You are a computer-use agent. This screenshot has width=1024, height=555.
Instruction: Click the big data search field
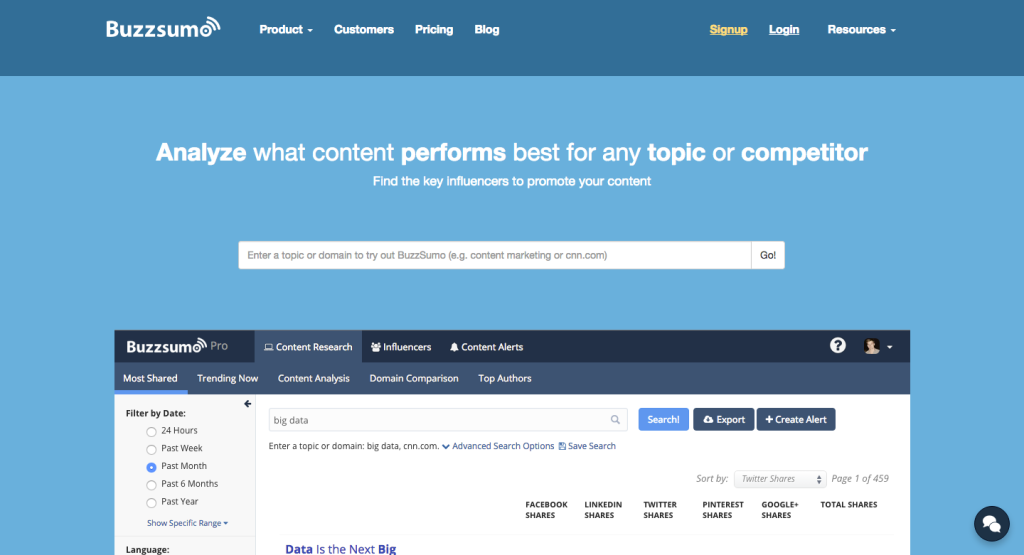pos(448,420)
